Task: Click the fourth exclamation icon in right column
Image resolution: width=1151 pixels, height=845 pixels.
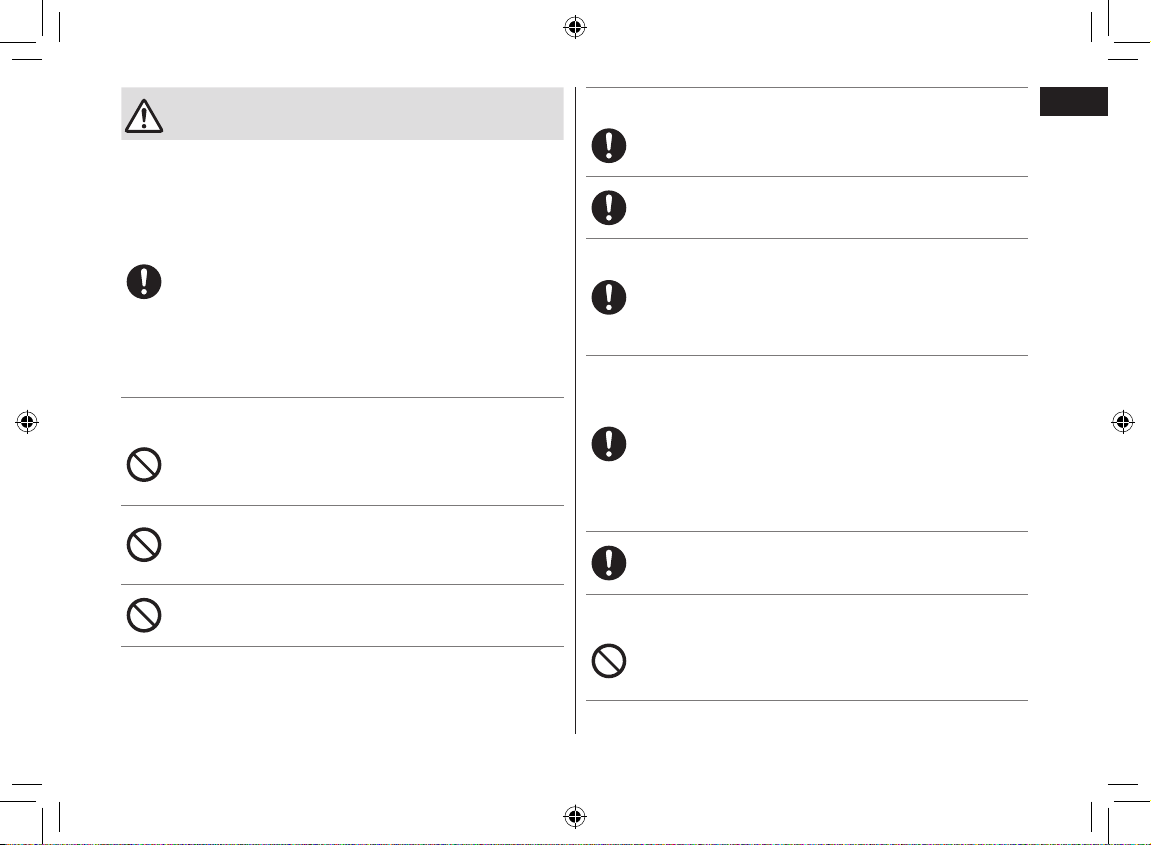Action: click(x=609, y=444)
